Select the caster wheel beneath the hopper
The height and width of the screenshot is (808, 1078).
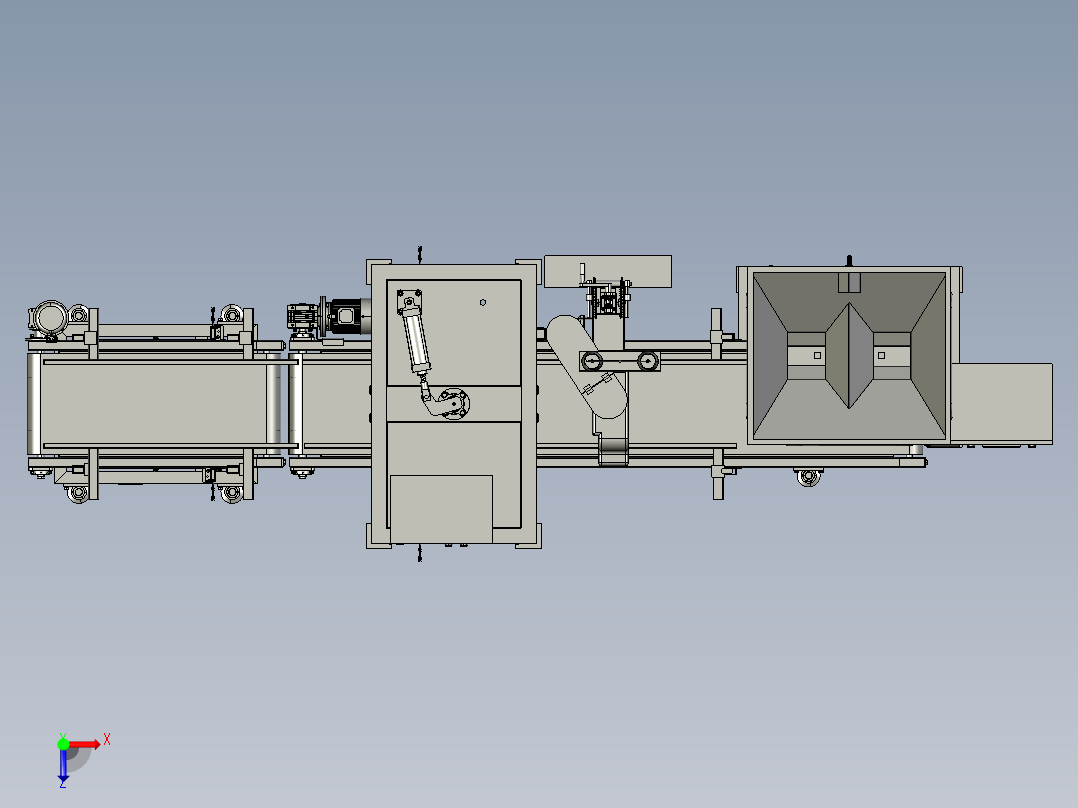pos(808,476)
